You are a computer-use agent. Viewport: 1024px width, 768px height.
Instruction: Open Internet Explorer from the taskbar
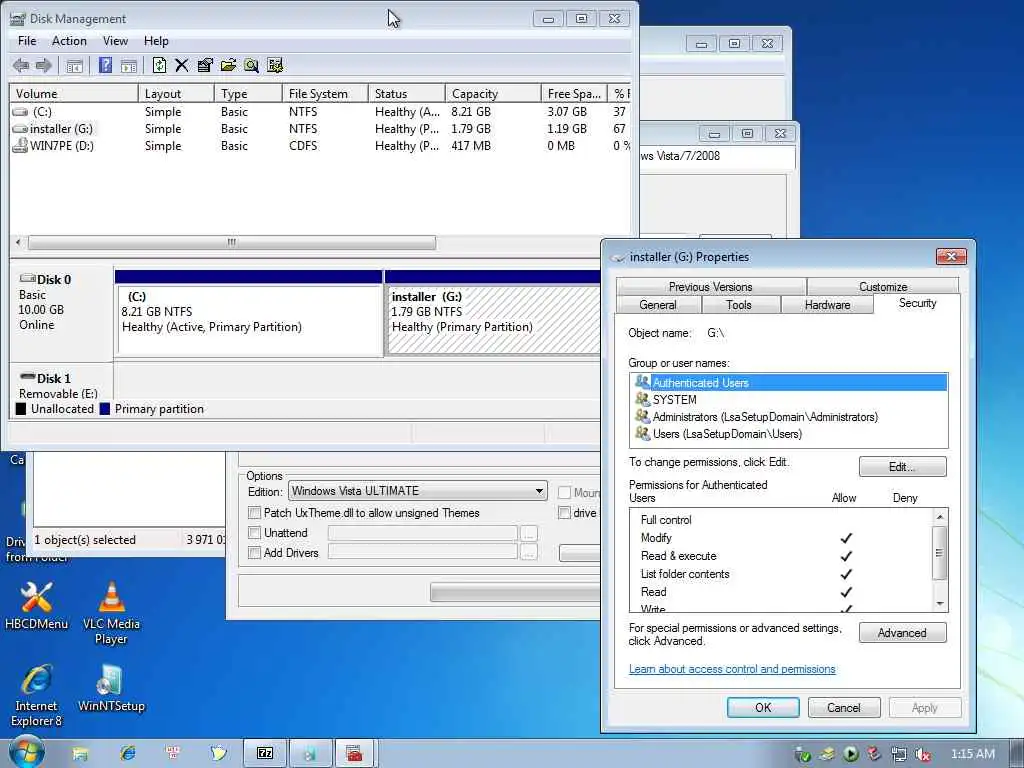point(128,754)
